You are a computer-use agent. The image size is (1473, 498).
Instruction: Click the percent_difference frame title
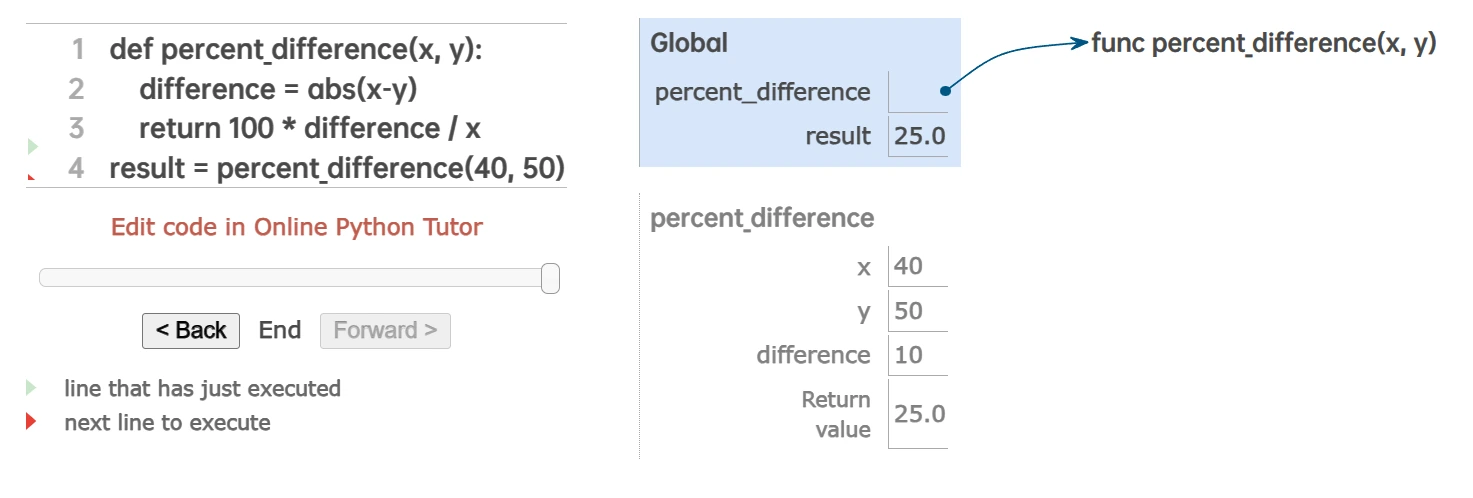[x=762, y=218]
